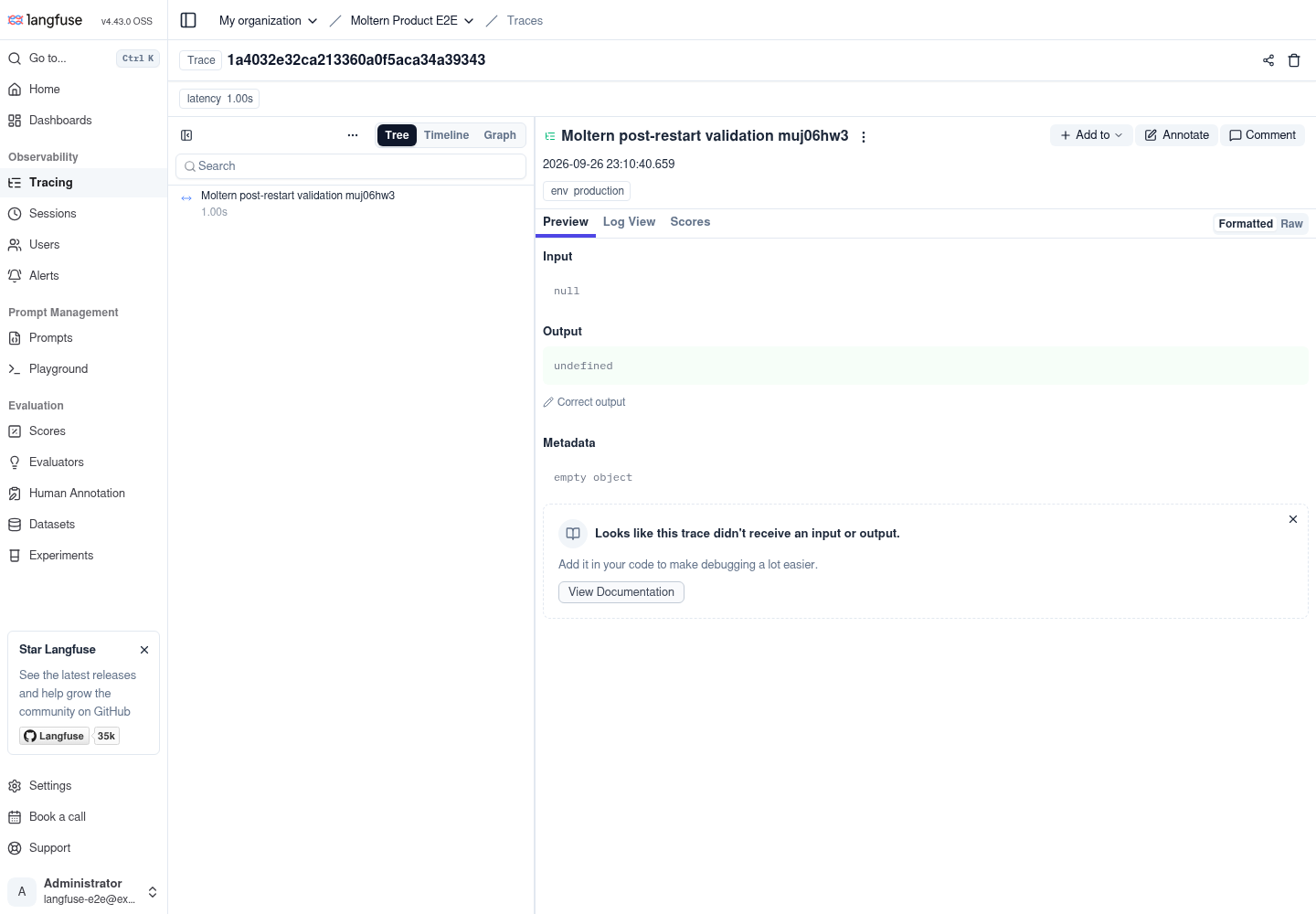Click Traces breadcrumb link
Viewport: 1316px width, 914px height.
point(525,20)
